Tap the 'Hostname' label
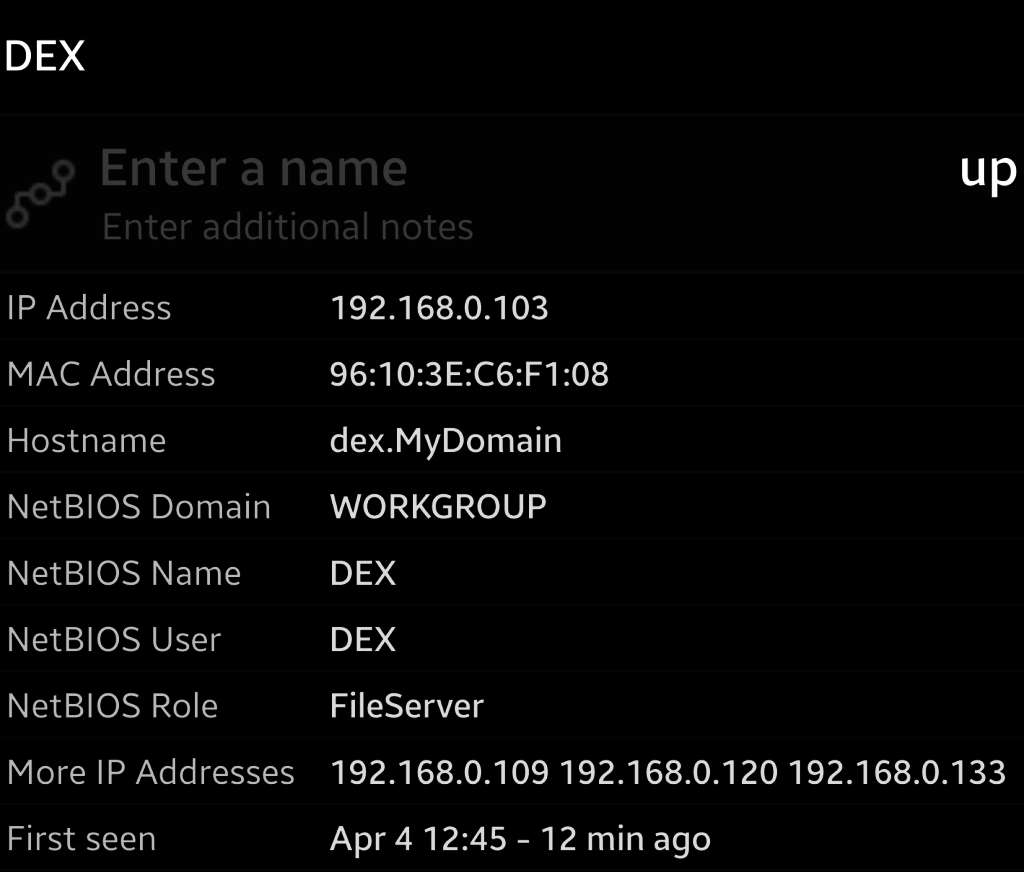 [x=86, y=441]
